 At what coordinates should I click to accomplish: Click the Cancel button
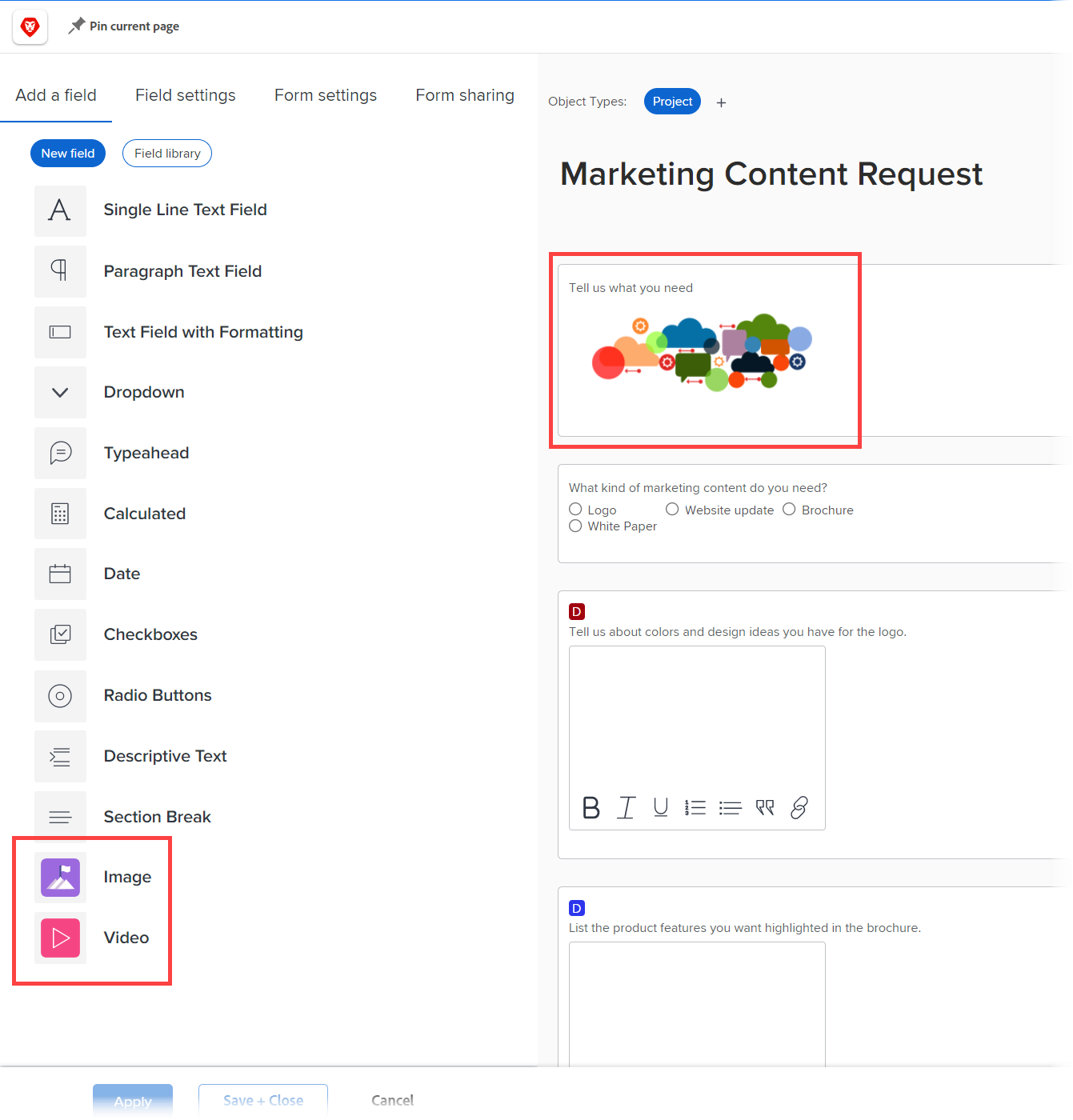(x=393, y=1101)
